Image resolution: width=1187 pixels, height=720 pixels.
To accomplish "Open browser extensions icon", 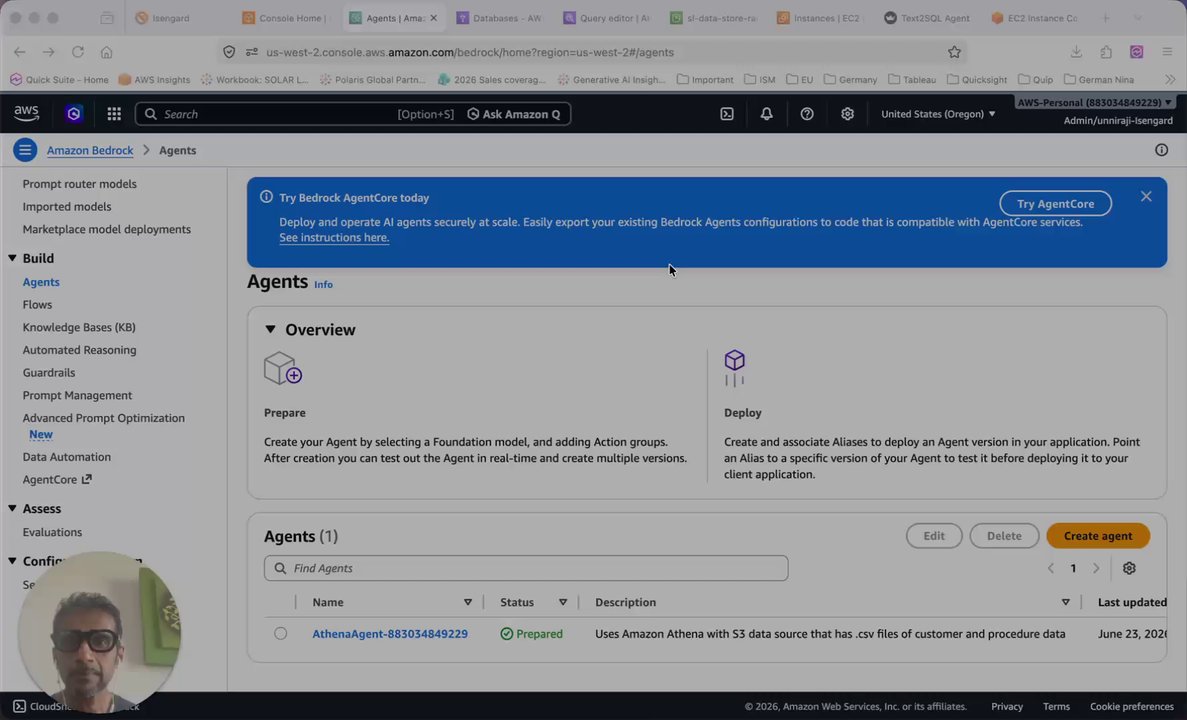I will [x=1106, y=52].
